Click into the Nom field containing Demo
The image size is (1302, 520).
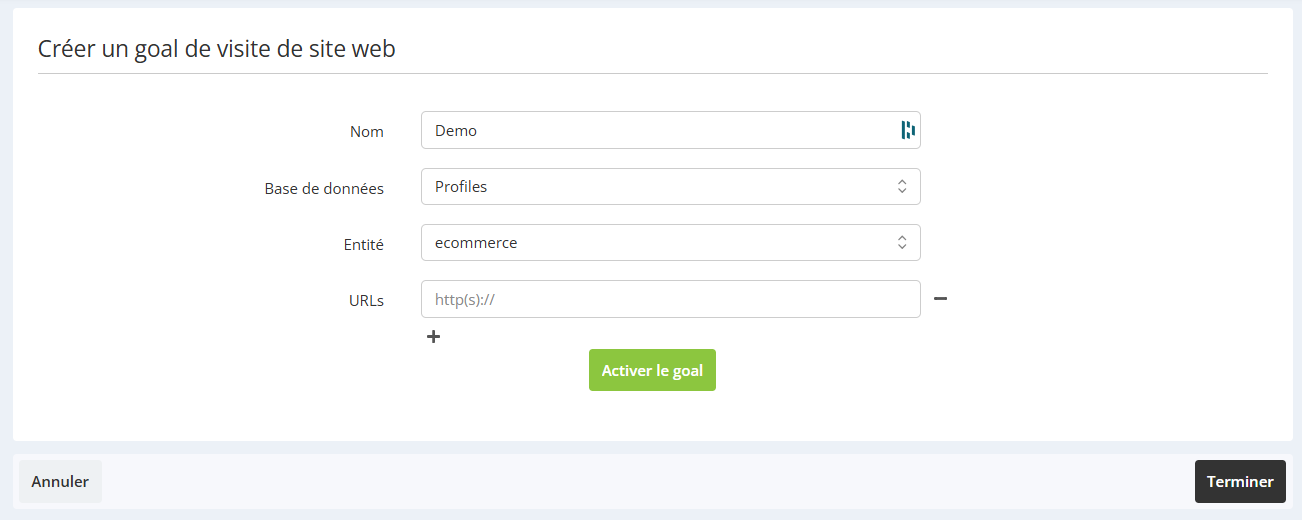[x=671, y=130]
